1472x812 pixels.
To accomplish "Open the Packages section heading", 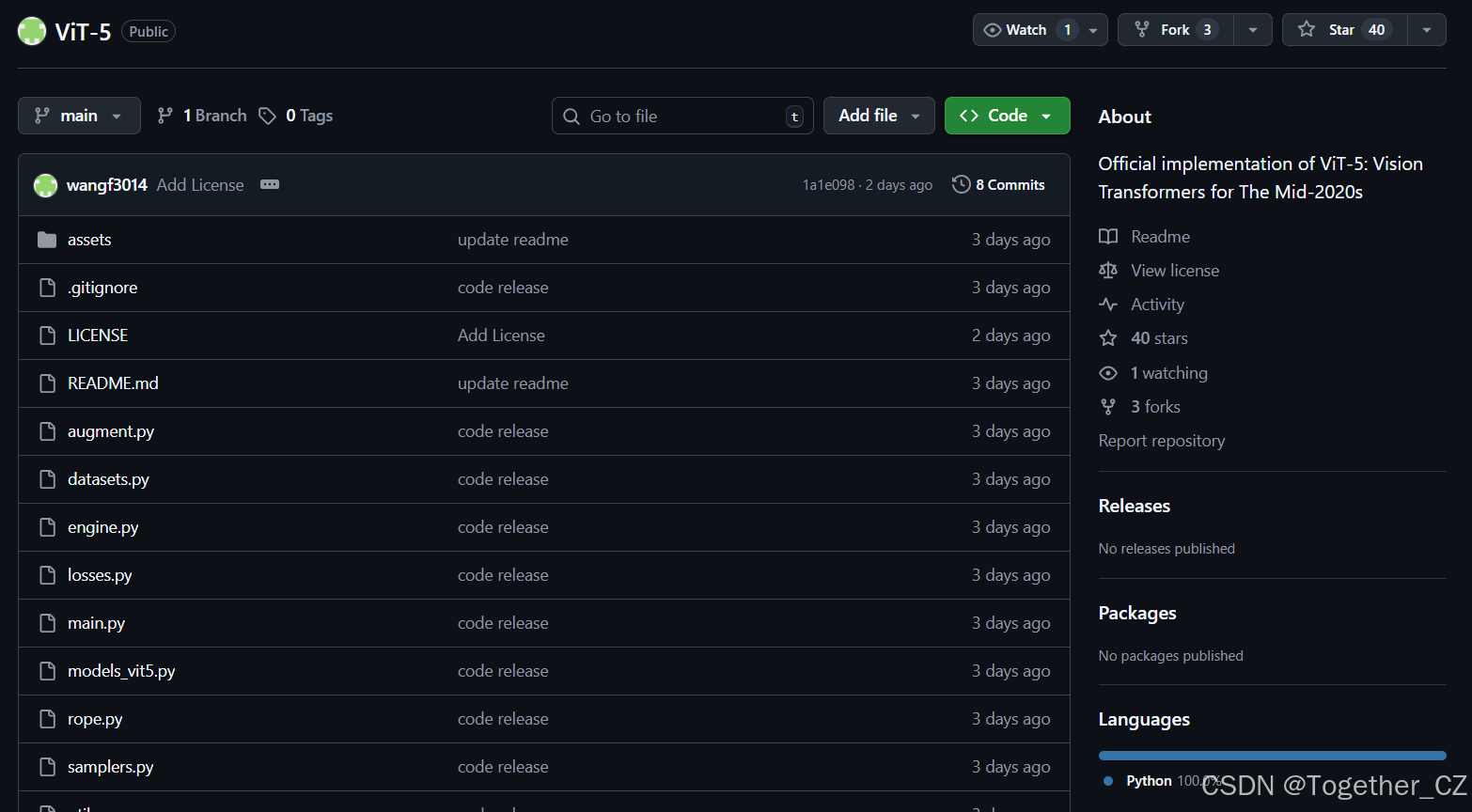I will point(1137,613).
